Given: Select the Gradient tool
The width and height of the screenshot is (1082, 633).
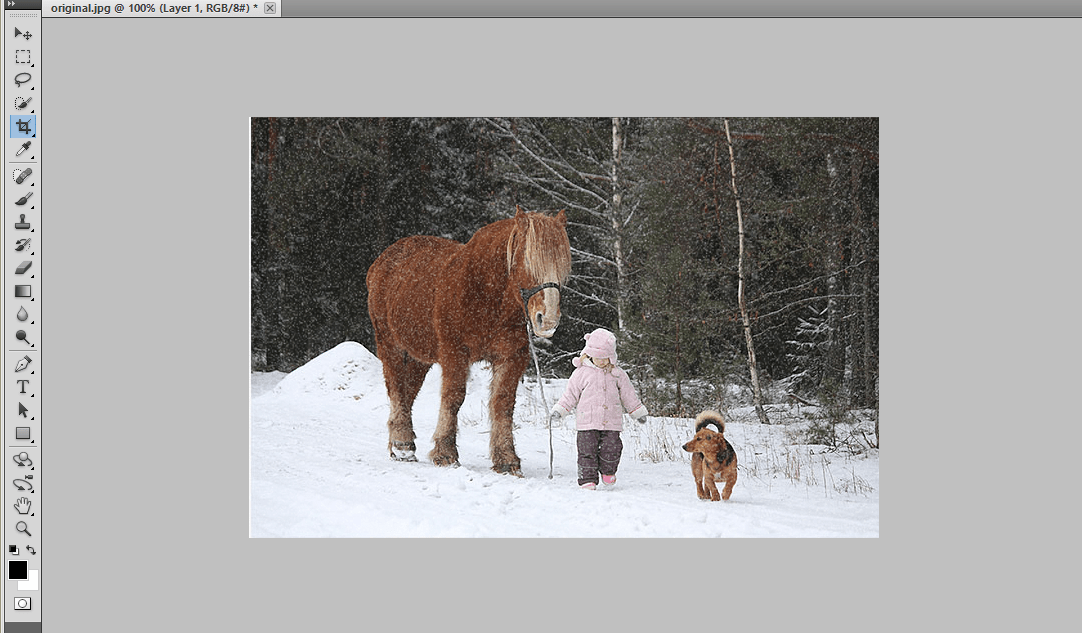Looking at the screenshot, I should tap(23, 291).
